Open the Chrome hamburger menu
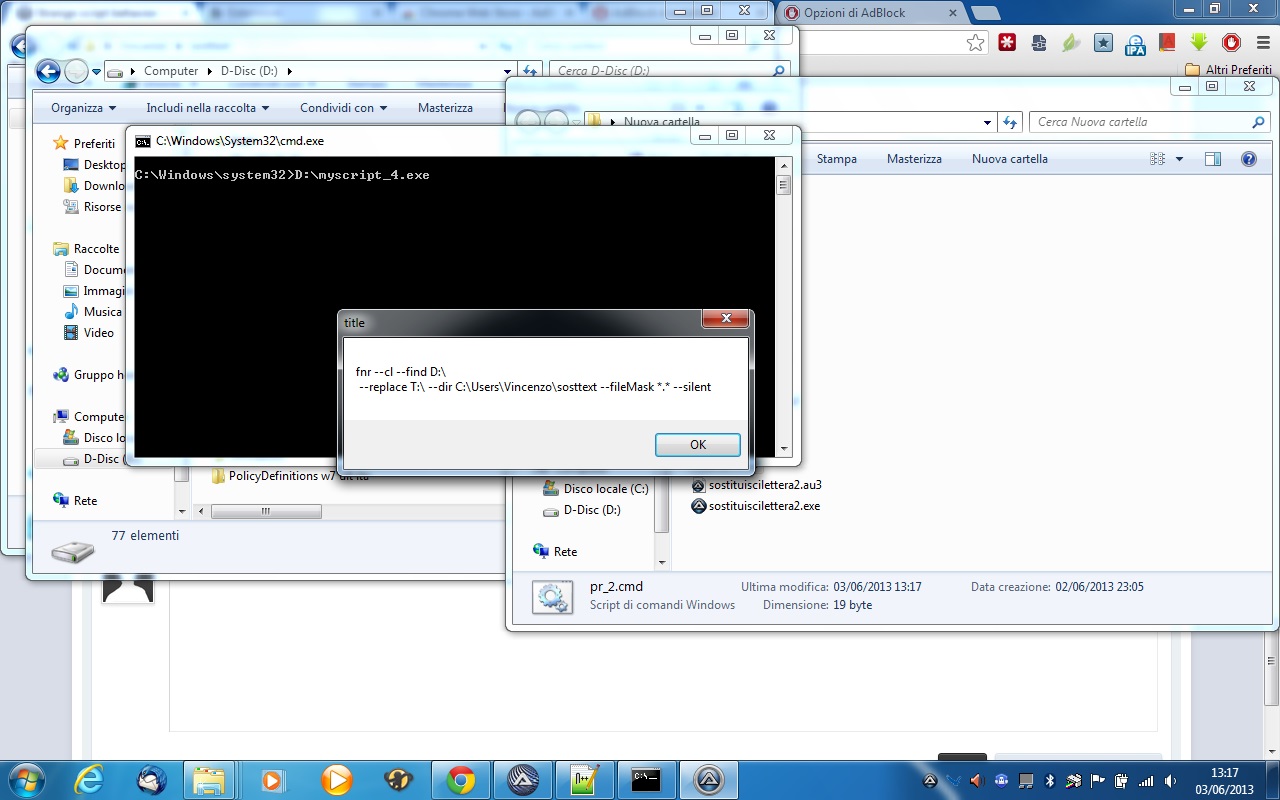 point(1262,43)
